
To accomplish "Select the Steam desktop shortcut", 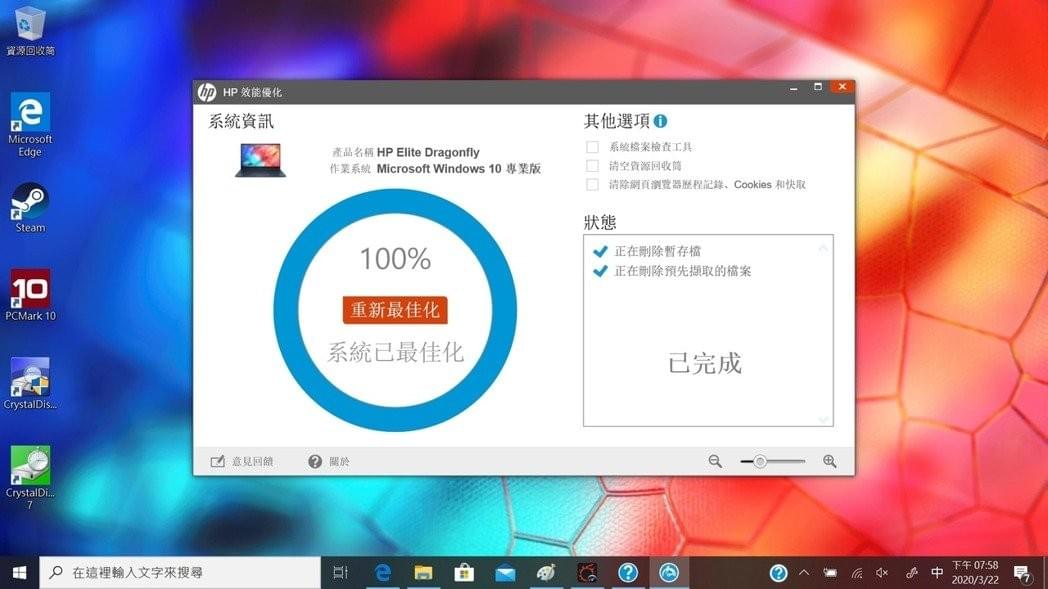I will (30, 208).
